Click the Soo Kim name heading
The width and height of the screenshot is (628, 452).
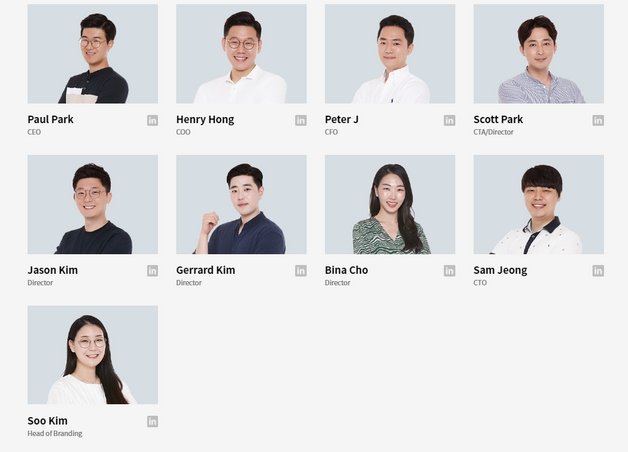[x=47, y=421]
